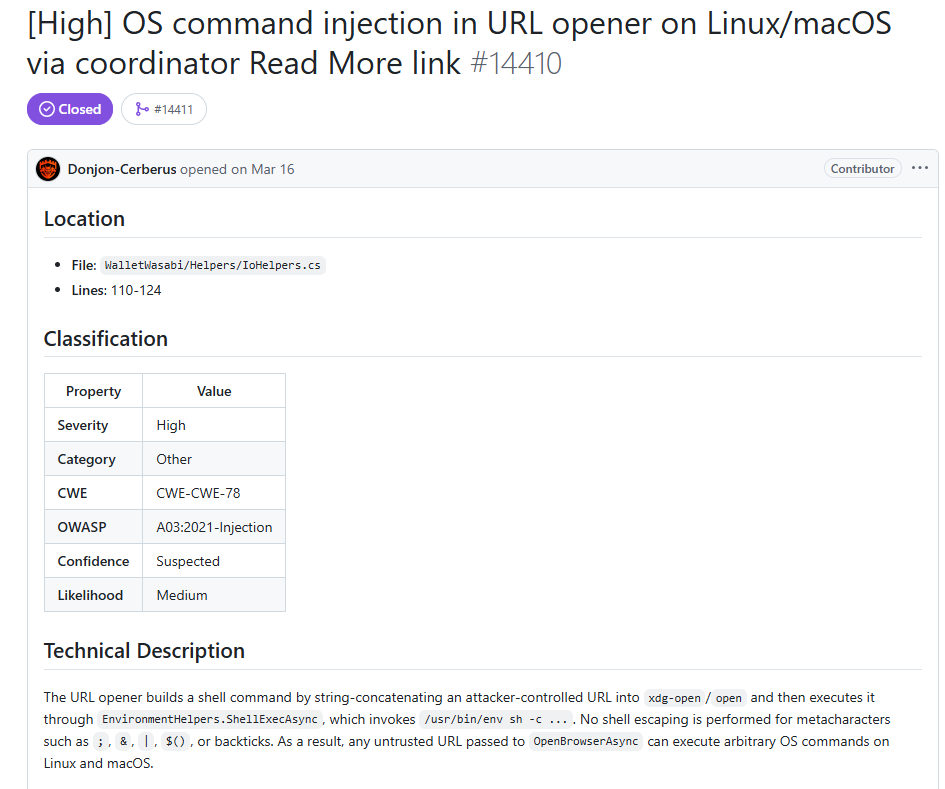Click the issue number #14410 in title
The image size is (945, 789).
(x=516, y=63)
